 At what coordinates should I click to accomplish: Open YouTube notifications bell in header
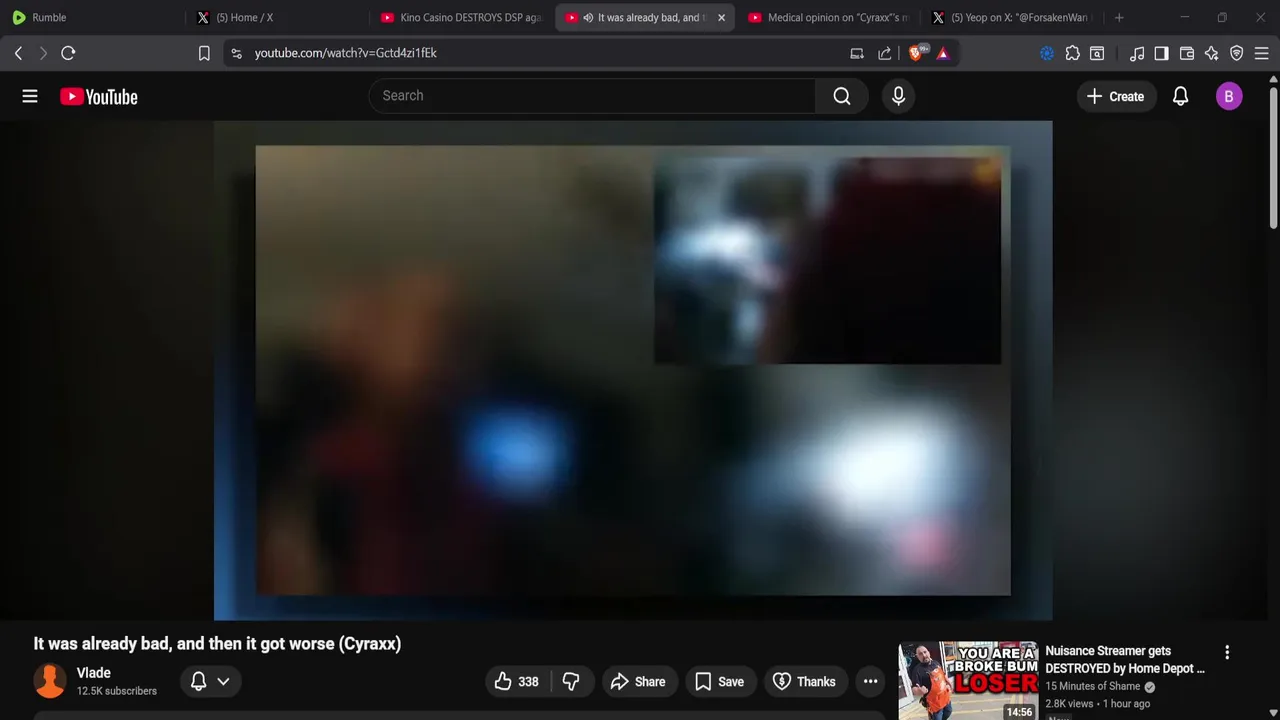[x=1180, y=97]
